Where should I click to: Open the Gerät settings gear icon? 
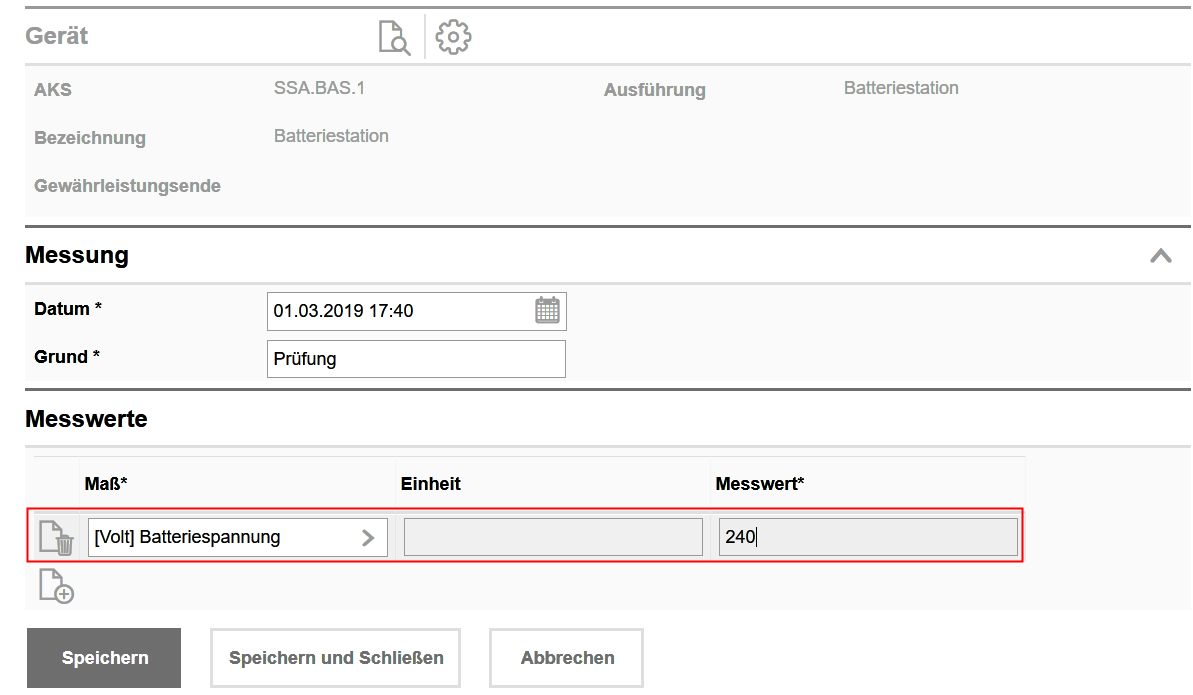[454, 37]
